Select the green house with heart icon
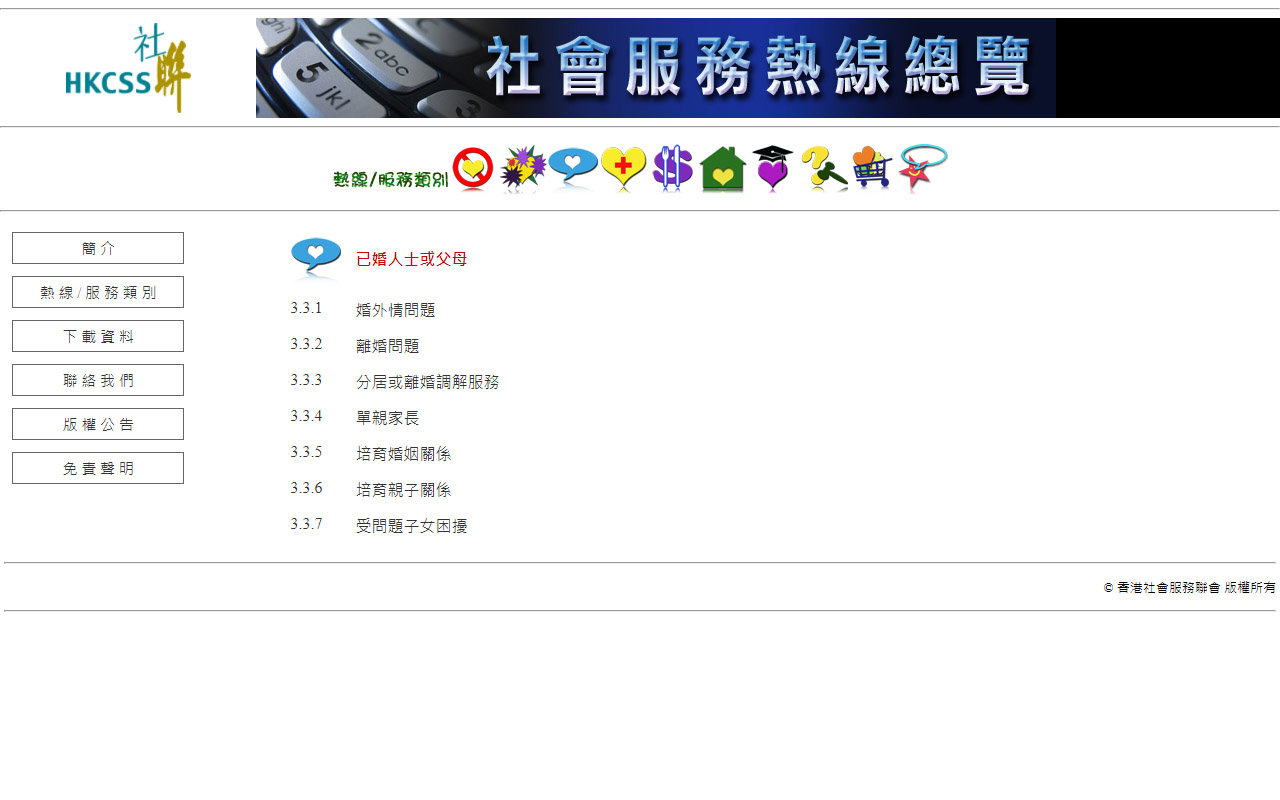 pyautogui.click(x=723, y=169)
